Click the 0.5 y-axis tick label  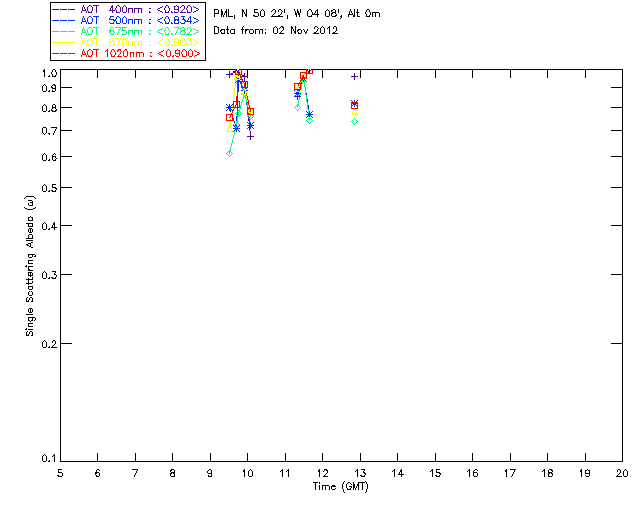point(49,188)
